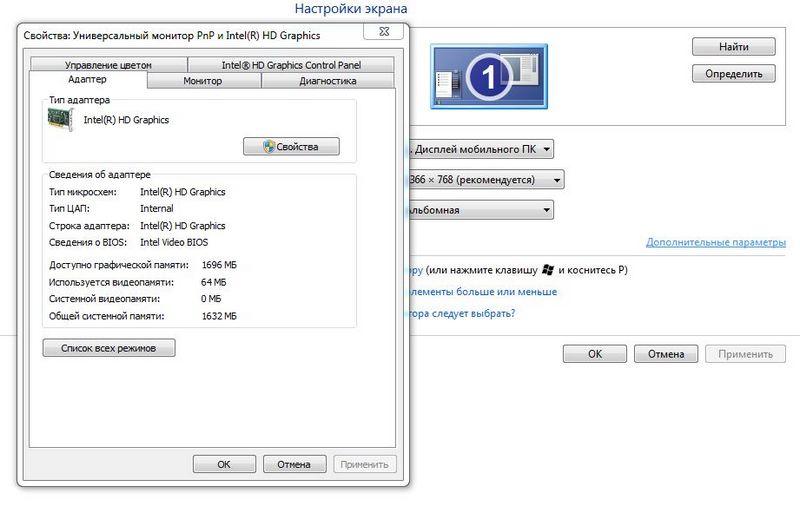Click the Определить button to identify displays
The width and height of the screenshot is (800, 520).
734,73
